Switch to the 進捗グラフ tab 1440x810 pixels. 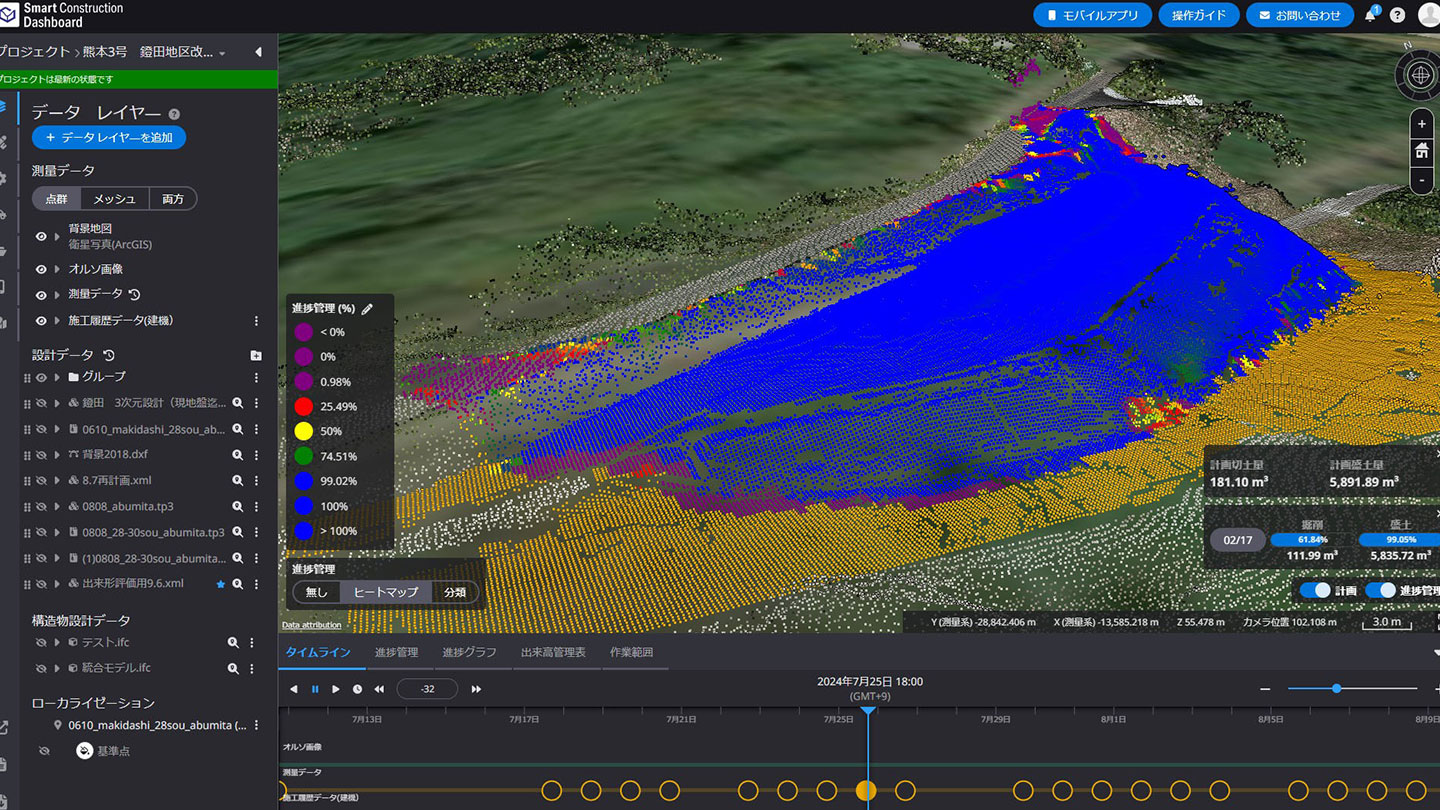[x=469, y=652]
